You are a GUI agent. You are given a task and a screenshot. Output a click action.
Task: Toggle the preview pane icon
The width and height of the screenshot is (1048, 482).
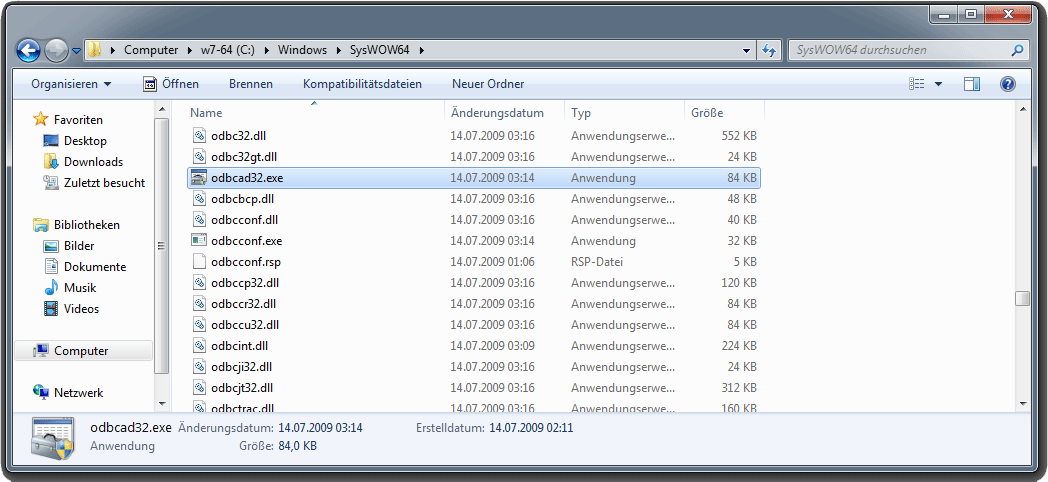972,84
